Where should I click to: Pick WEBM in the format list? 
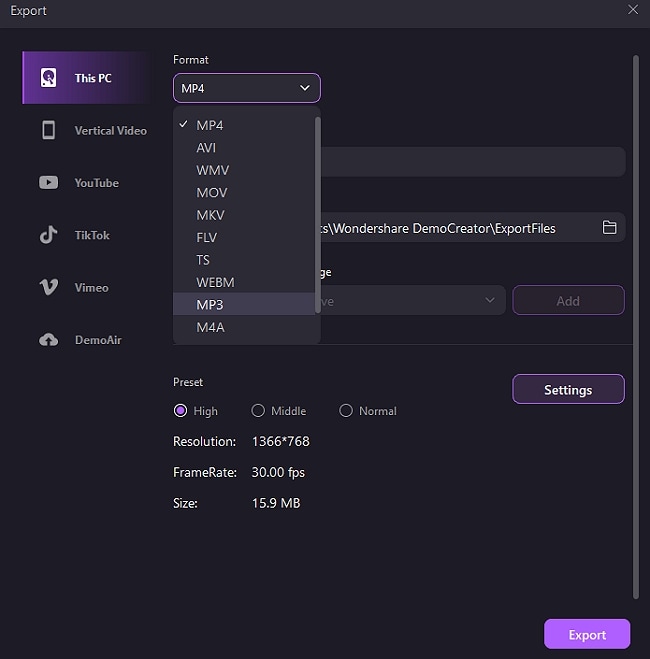click(x=215, y=282)
